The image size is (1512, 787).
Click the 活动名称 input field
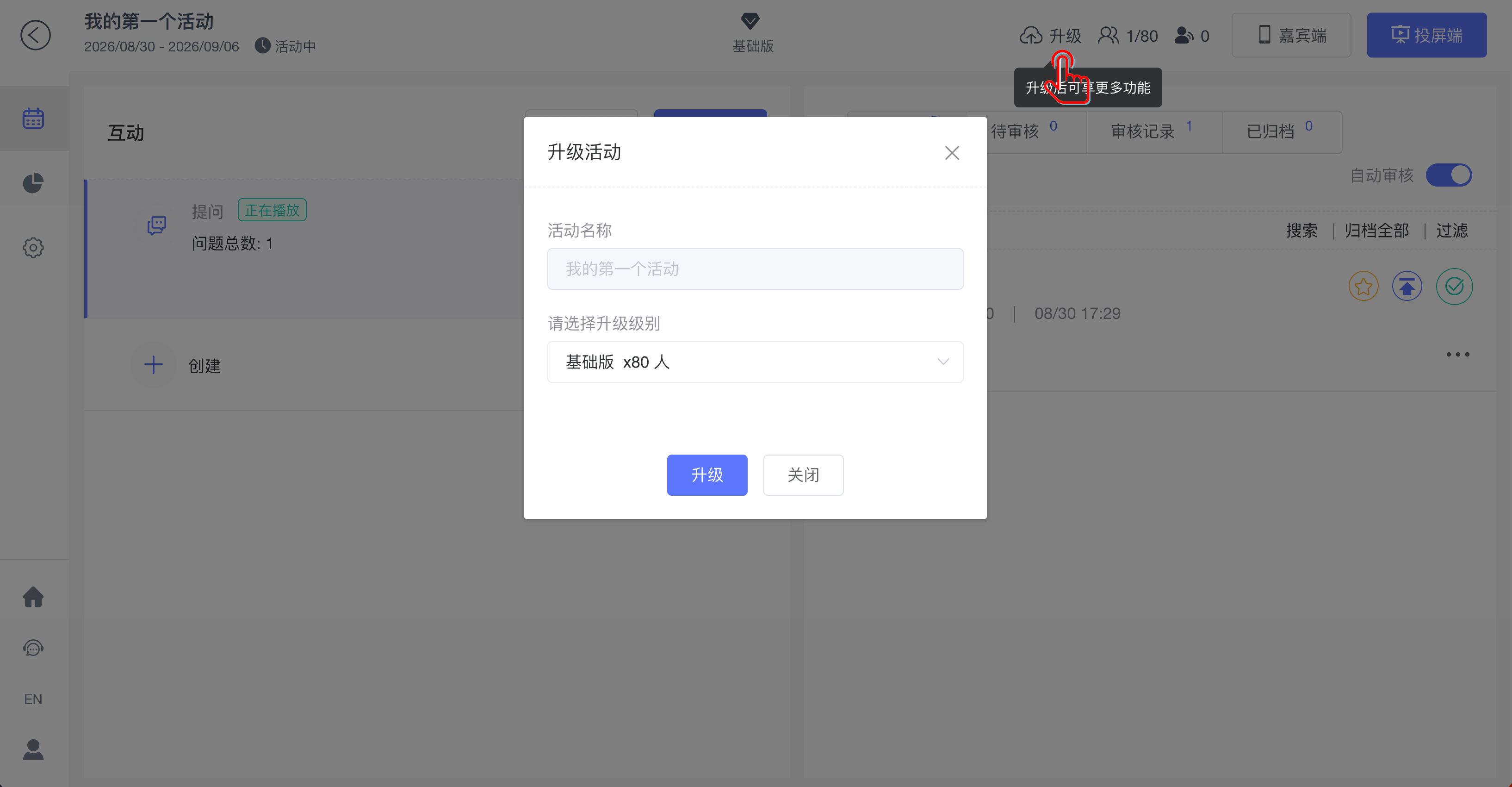(x=755, y=269)
